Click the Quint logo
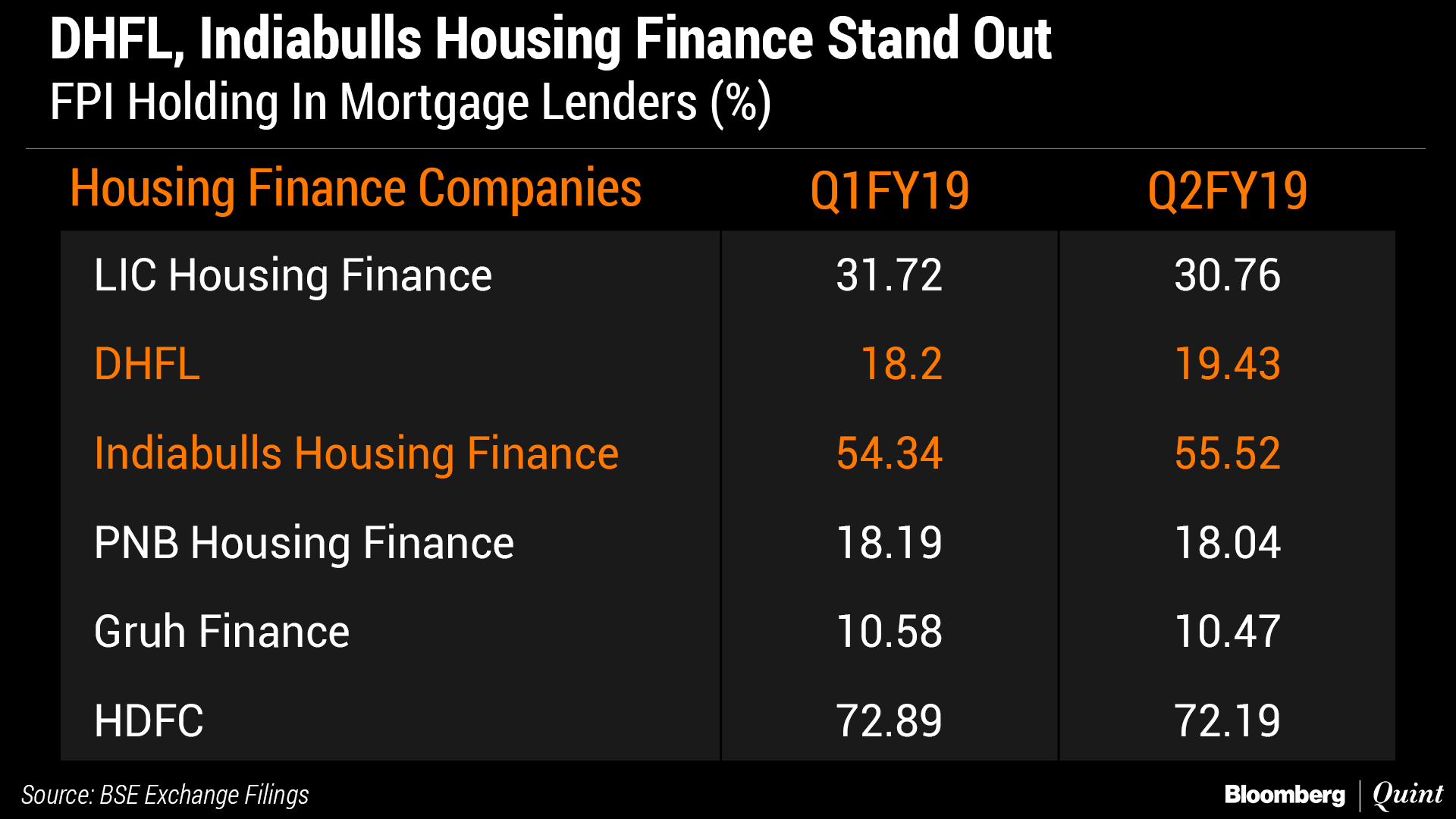 (1407, 794)
